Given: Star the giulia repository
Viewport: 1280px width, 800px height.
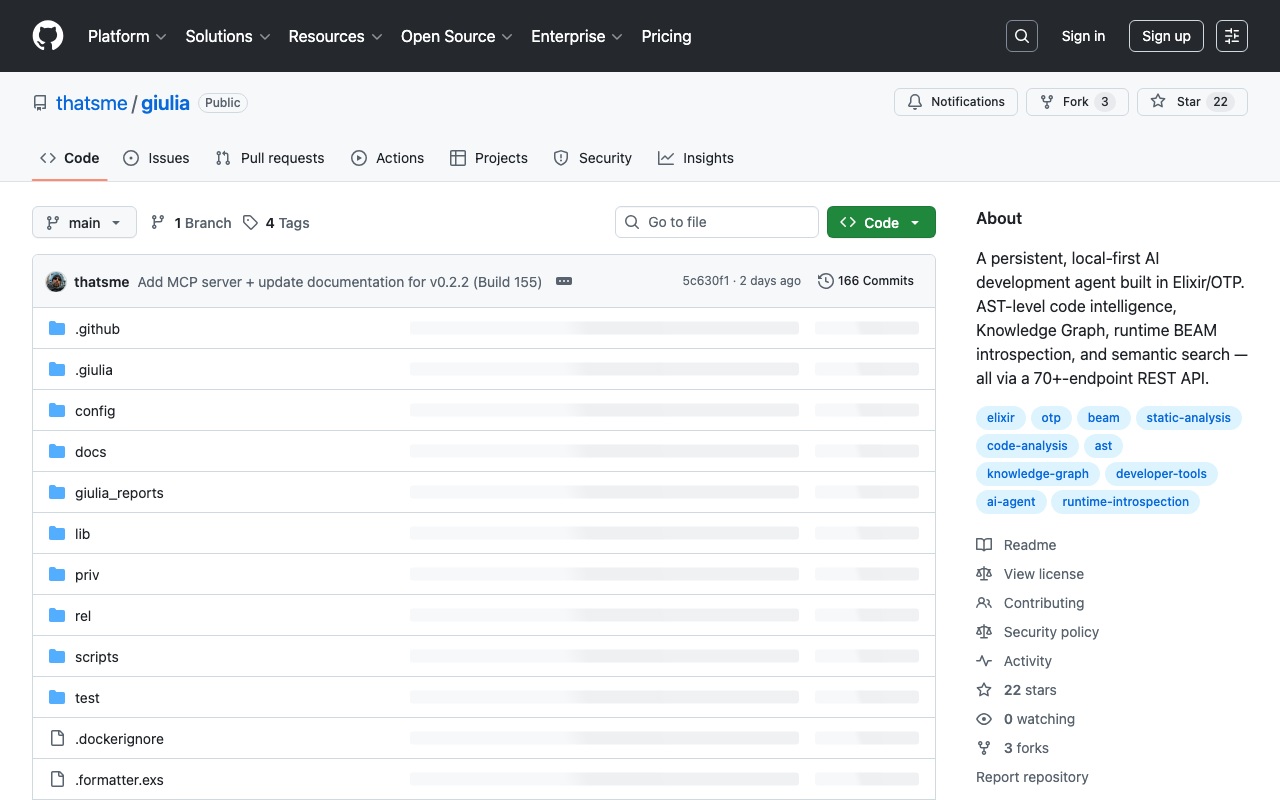Looking at the screenshot, I should tap(1192, 101).
